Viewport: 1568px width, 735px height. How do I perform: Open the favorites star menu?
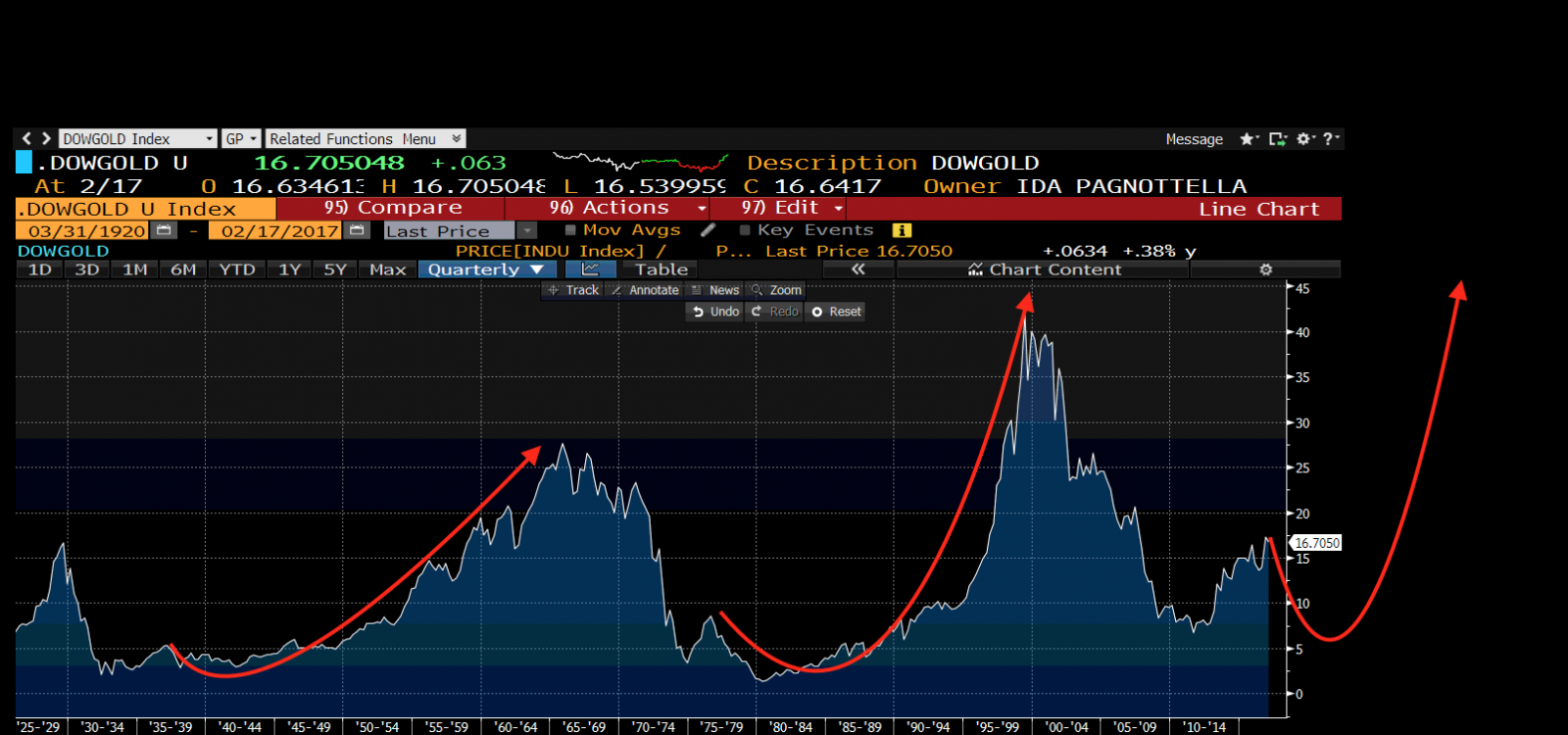tap(1247, 139)
